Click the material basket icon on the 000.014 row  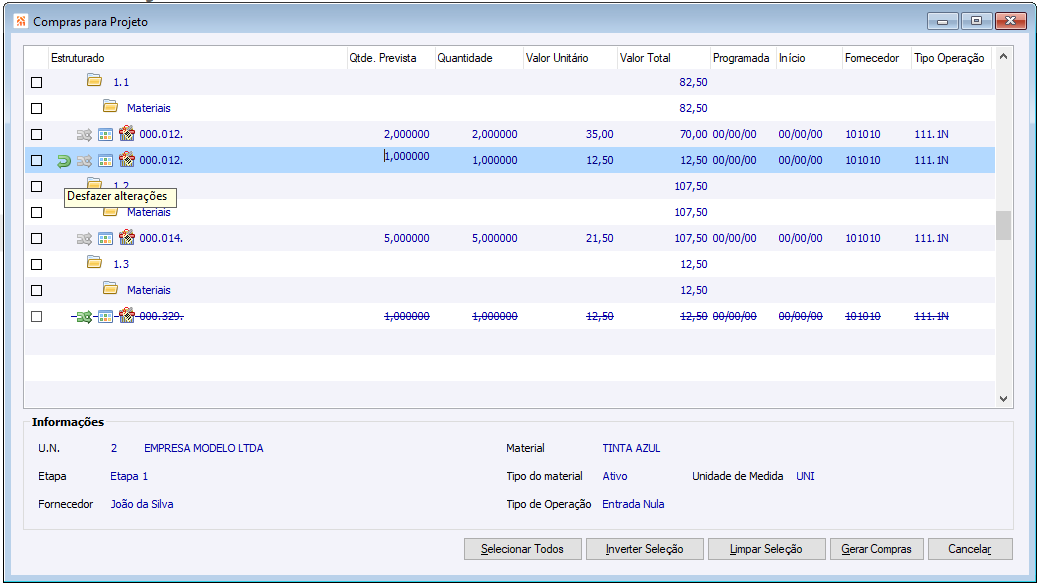[x=127, y=237]
